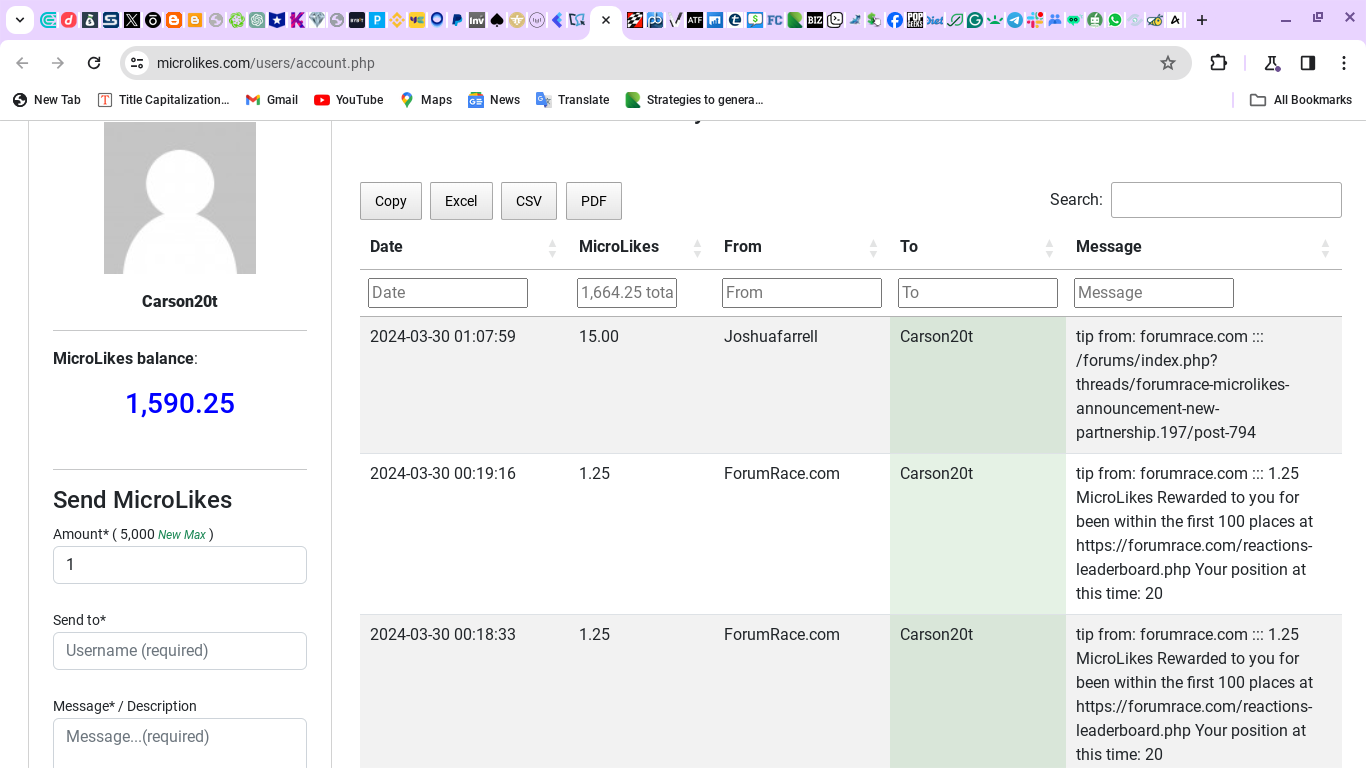Screen dimensions: 1366x768
Task: Open the News bookmark
Action: click(494, 100)
